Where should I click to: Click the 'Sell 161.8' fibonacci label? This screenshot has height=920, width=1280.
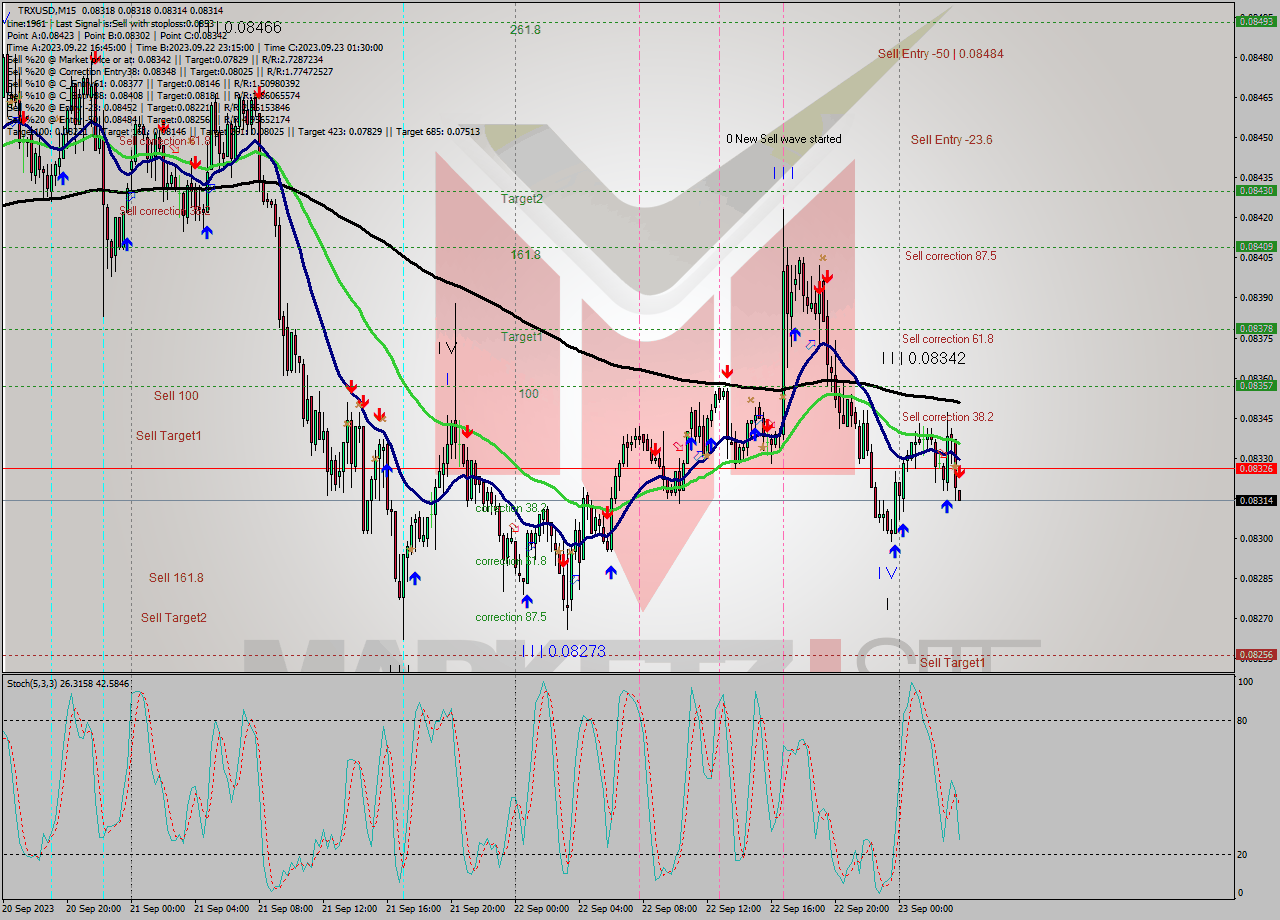(x=175, y=577)
